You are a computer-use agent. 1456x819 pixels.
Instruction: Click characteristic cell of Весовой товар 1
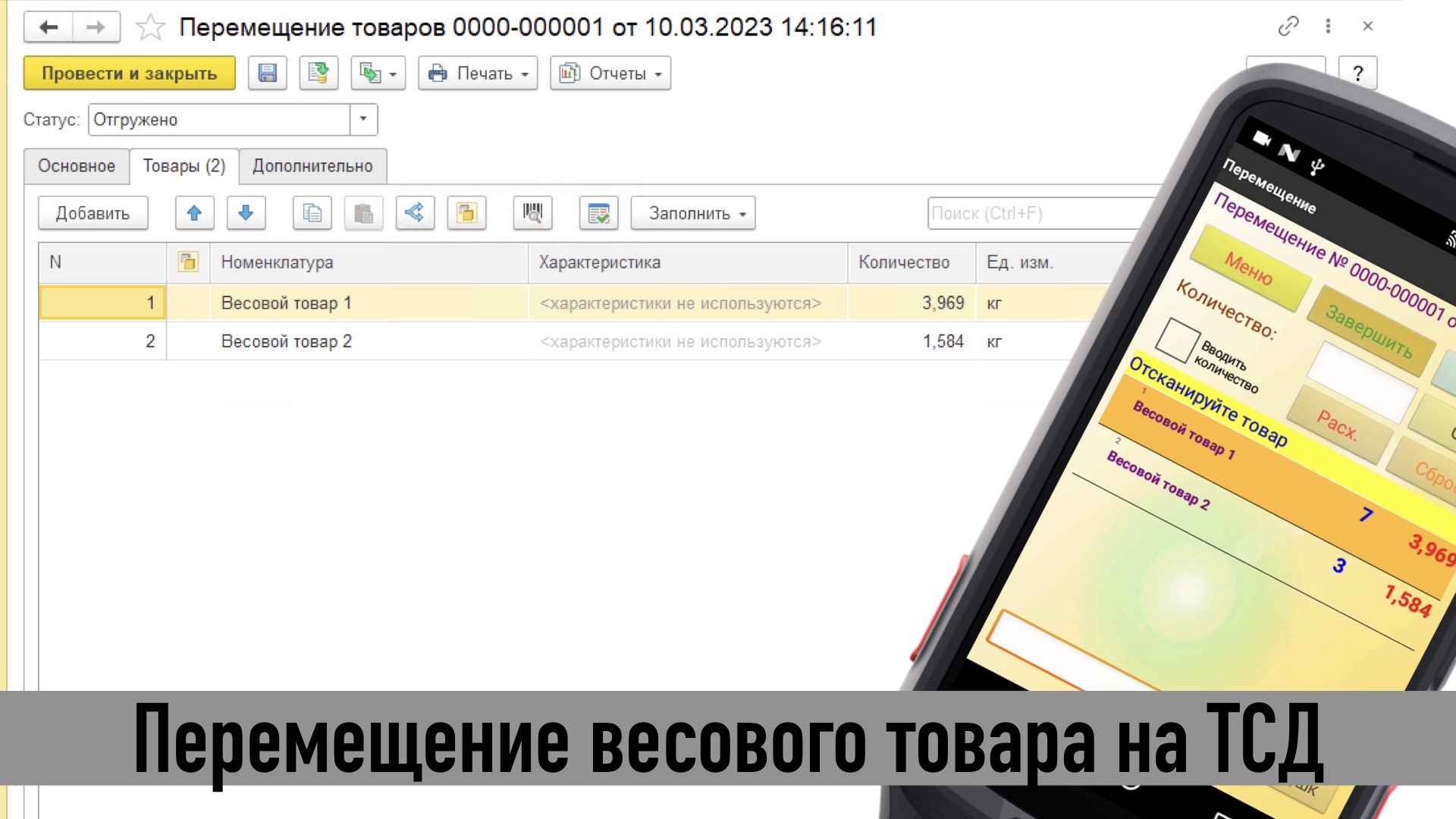coord(687,303)
